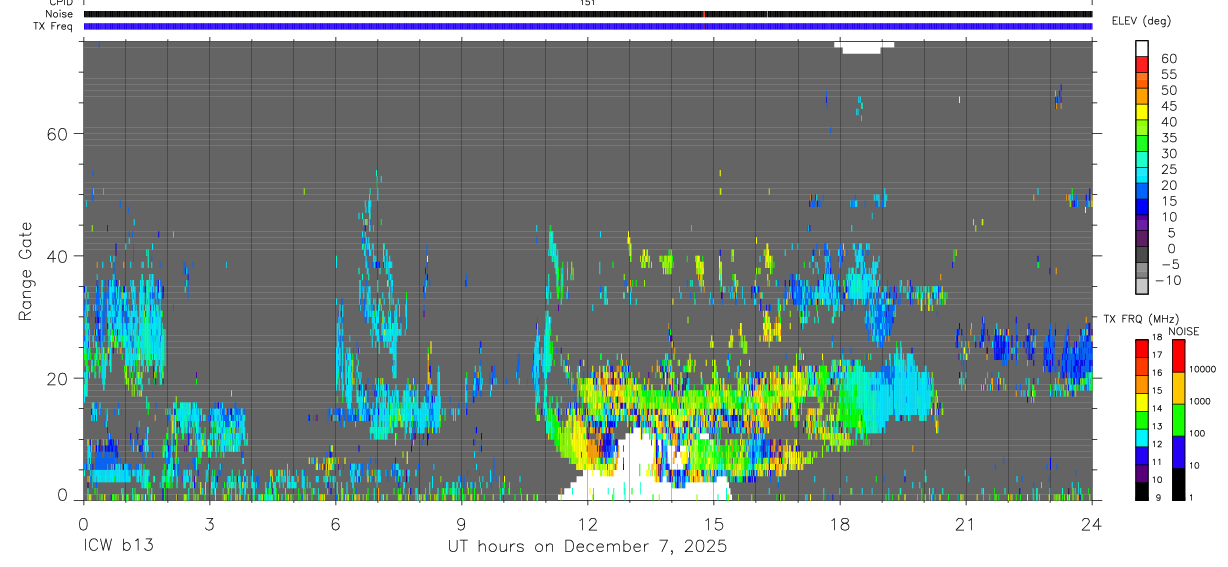
Task: Select the yellow 40-degree elevation color
Action: pyautogui.click(x=1141, y=113)
